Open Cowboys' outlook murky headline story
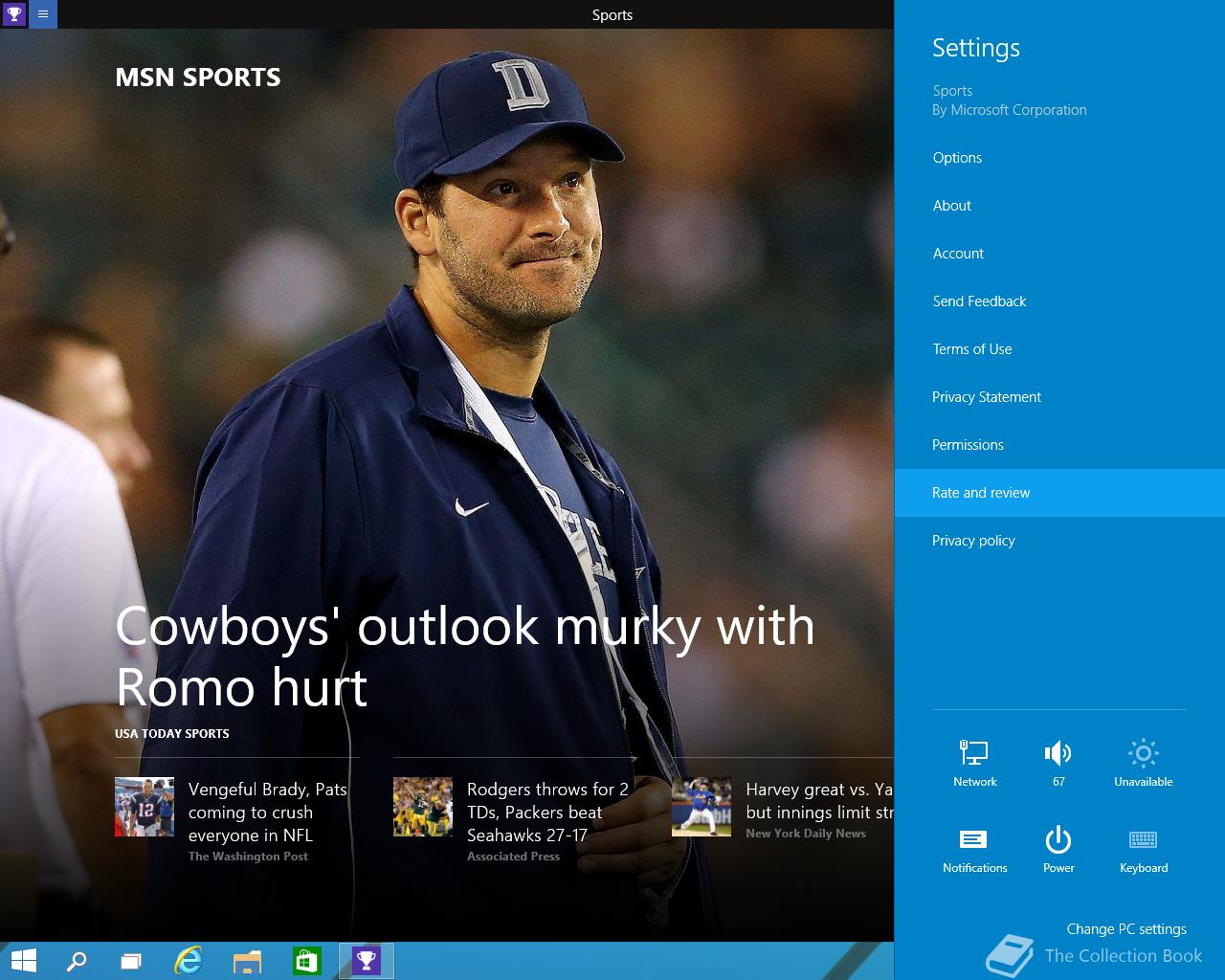Image resolution: width=1225 pixels, height=980 pixels. tap(464, 657)
